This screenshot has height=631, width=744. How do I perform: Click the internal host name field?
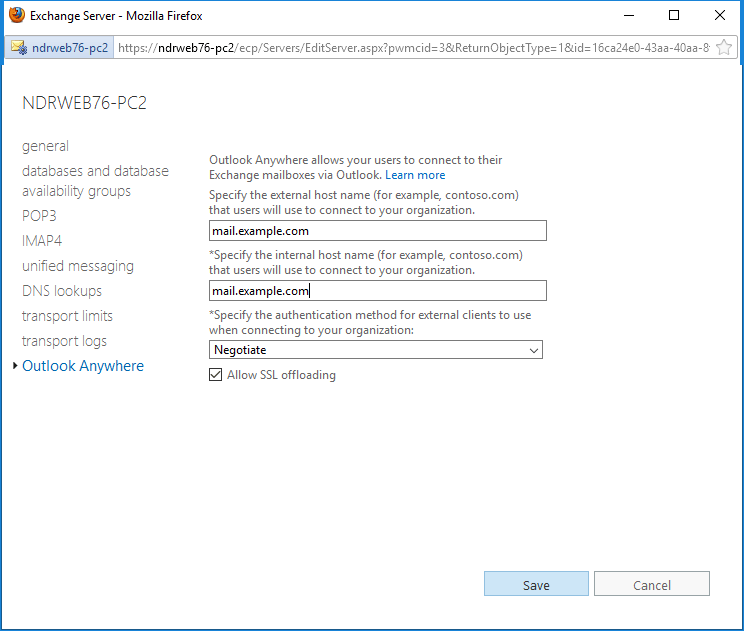[x=378, y=290]
